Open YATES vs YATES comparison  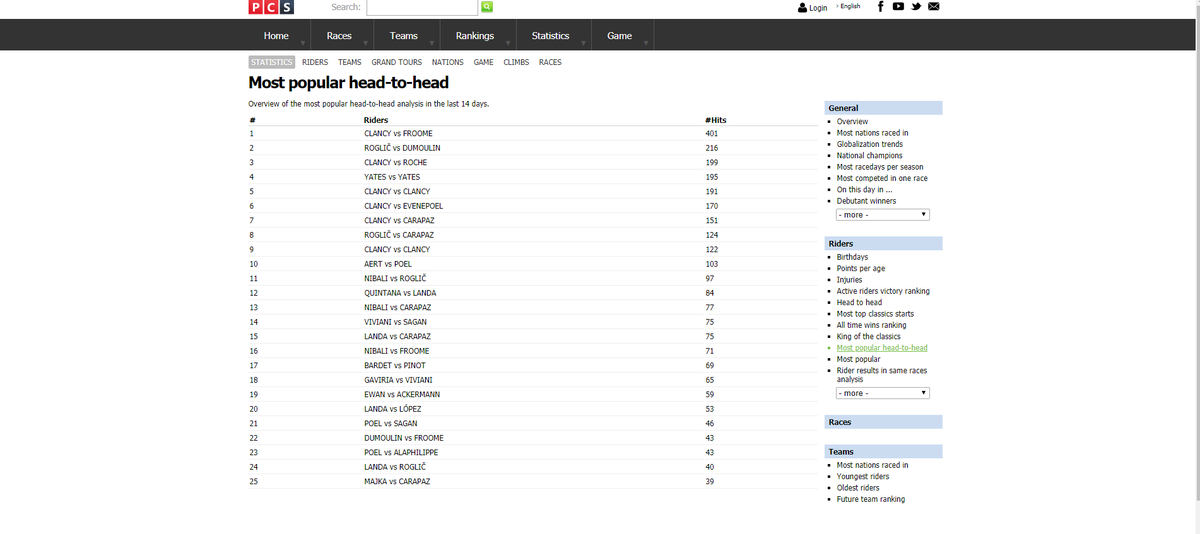click(x=391, y=177)
